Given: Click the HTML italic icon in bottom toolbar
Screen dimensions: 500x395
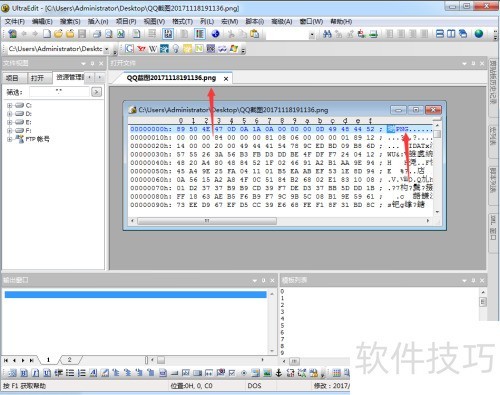Looking at the screenshot, I should pos(36,373).
